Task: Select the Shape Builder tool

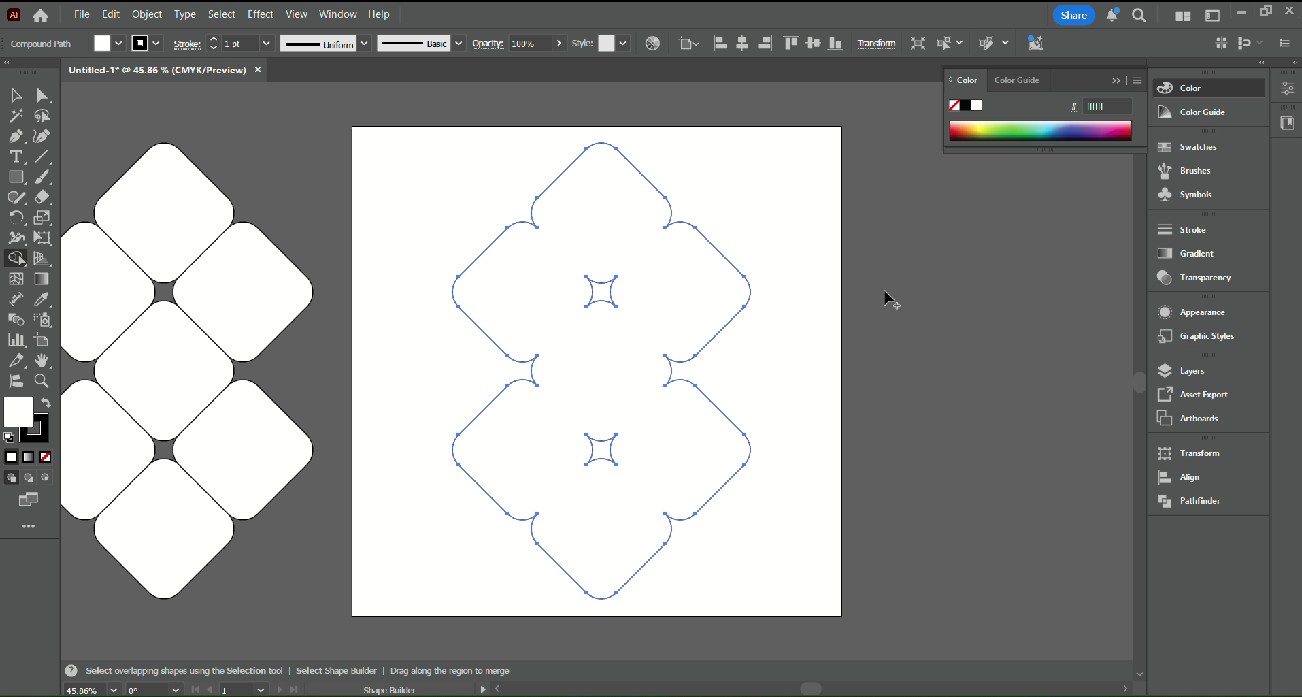Action: [16, 258]
